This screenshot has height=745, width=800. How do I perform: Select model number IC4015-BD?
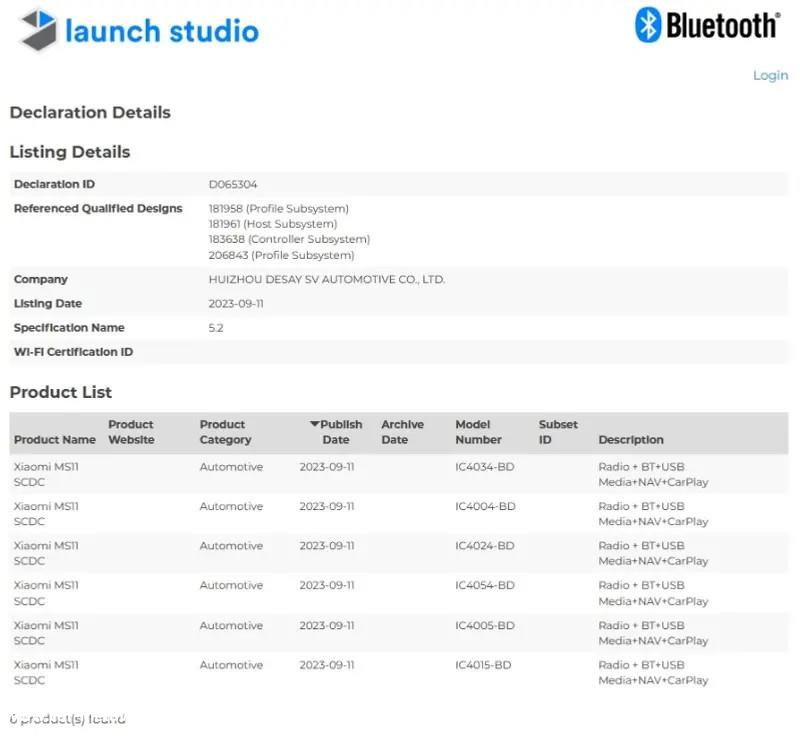point(483,665)
